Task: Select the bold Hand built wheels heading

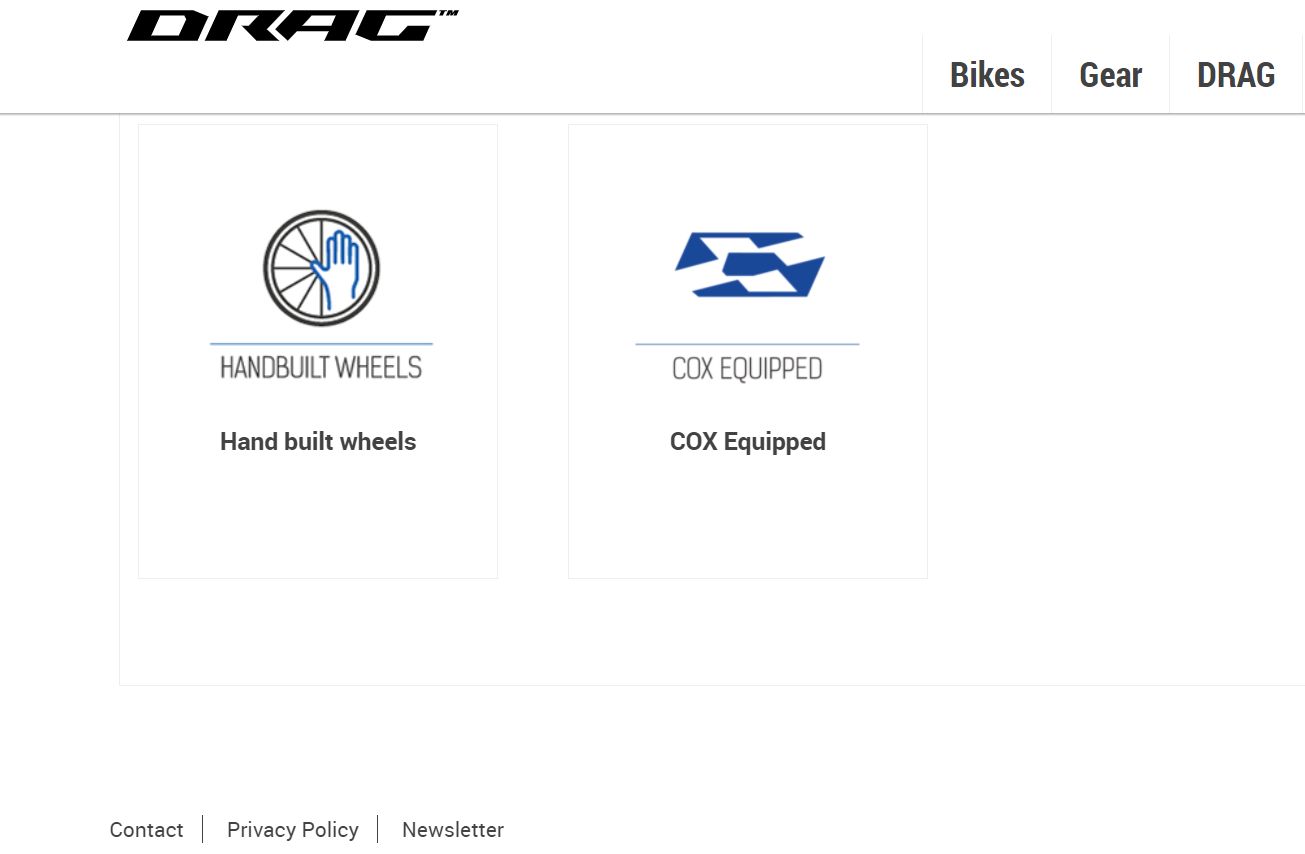Action: point(318,442)
